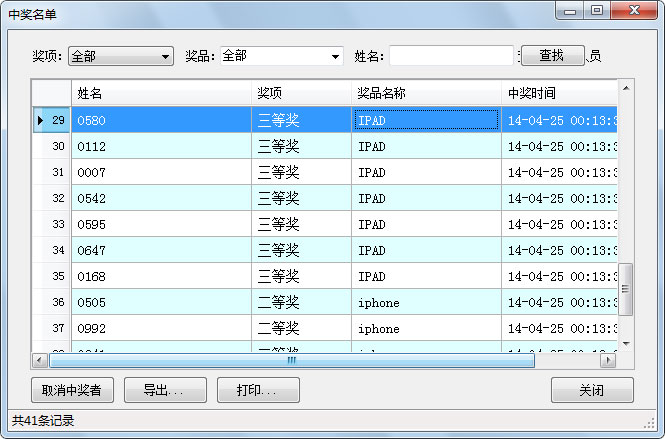Click the 中奖时间 cell in row 0595
Screen dimensions: 665x439
tap(559, 224)
